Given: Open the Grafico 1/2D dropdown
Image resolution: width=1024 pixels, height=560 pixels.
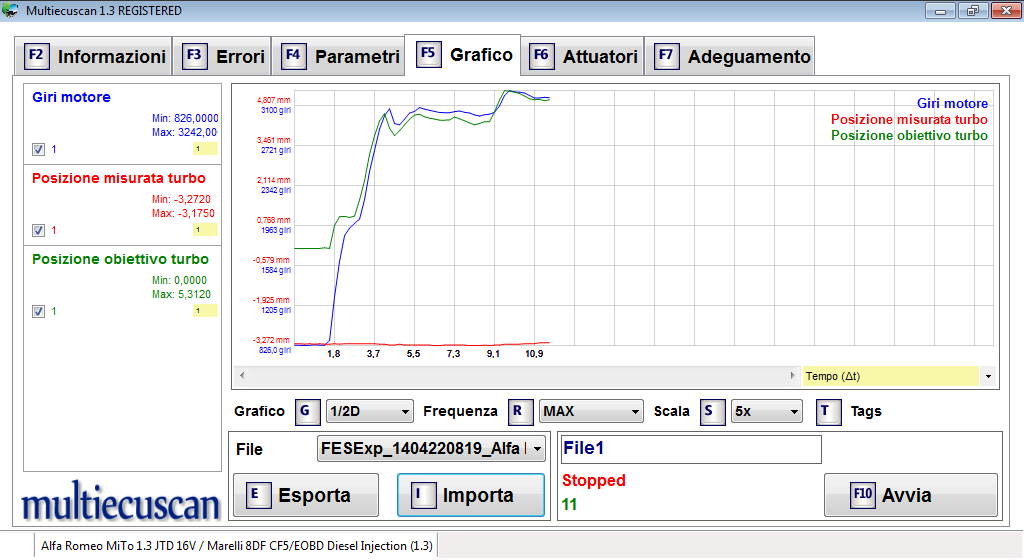Looking at the screenshot, I should click(x=369, y=411).
